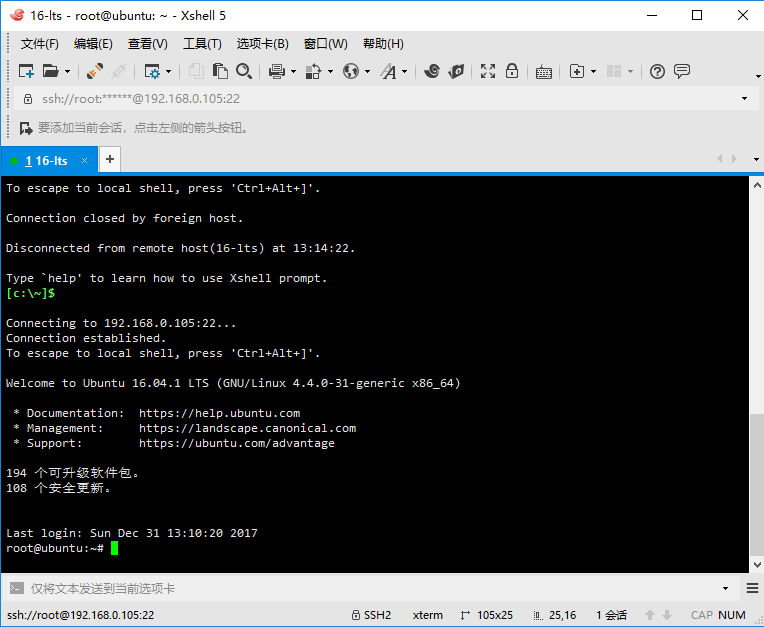
Task: Click the Lock screen padlock icon
Action: pos(512,71)
